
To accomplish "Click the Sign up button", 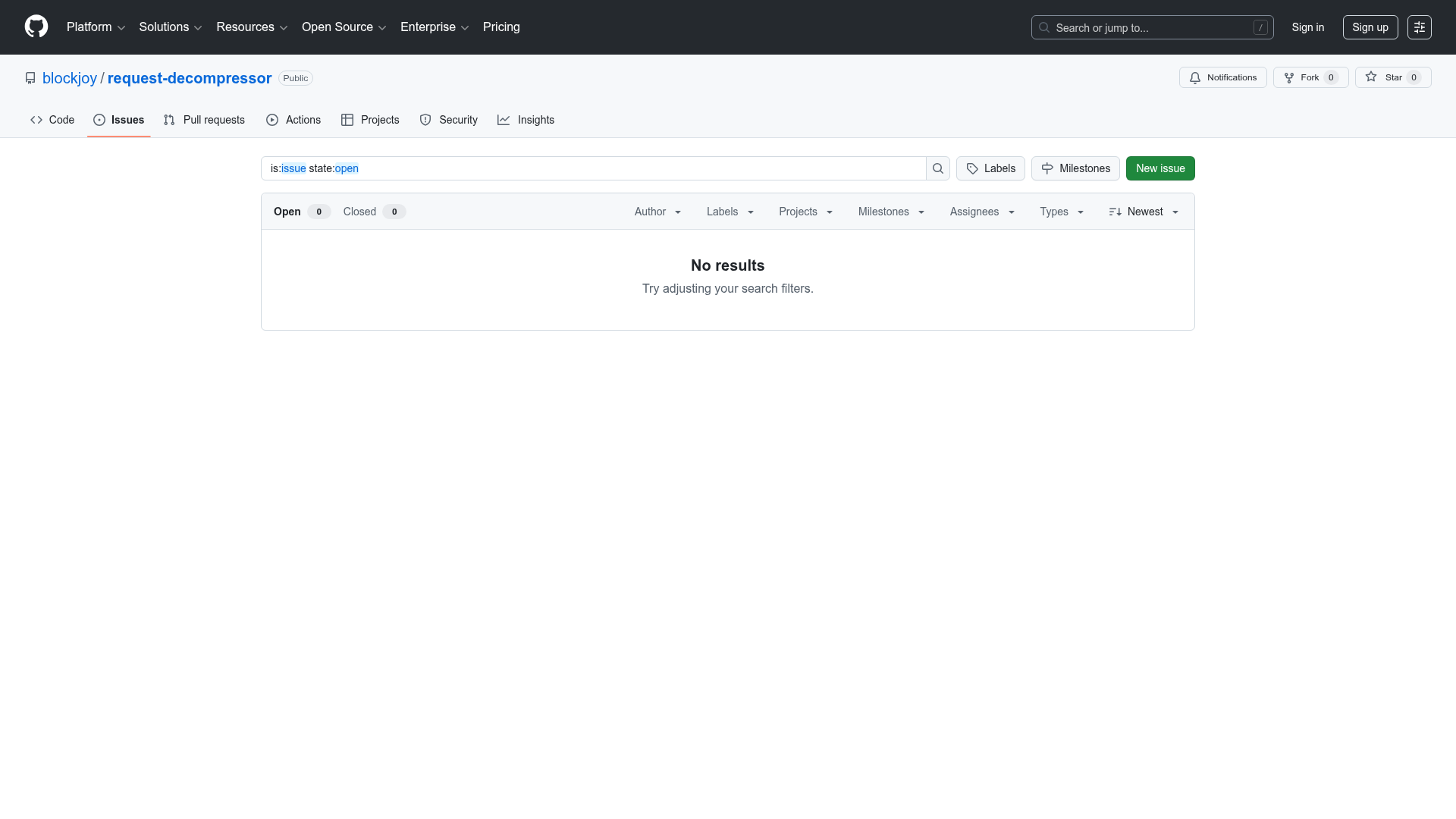I will [x=1370, y=27].
